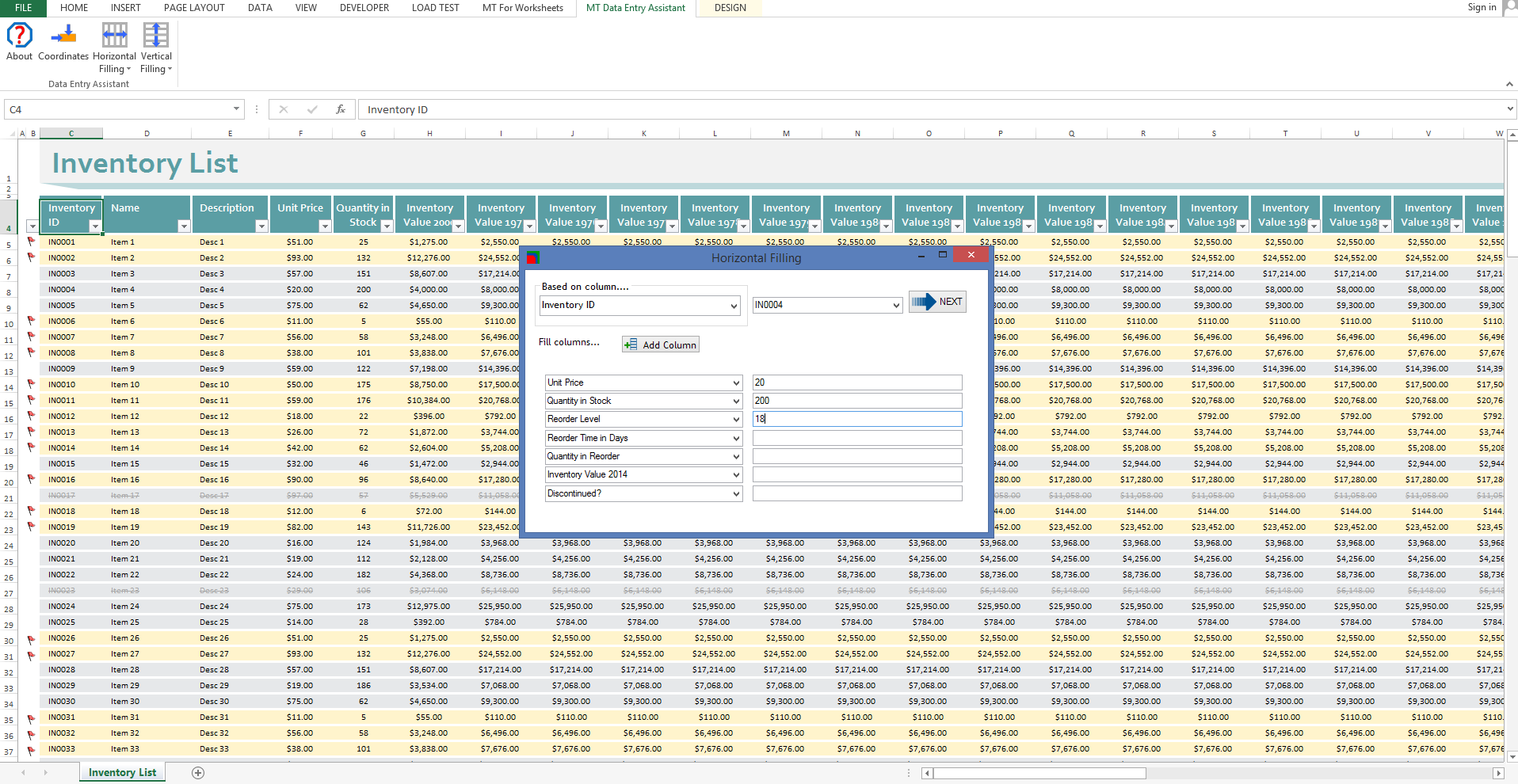Click the previous sheet navigation arrow
Viewport: 1518px width, 784px height.
pyautogui.click(x=23, y=773)
